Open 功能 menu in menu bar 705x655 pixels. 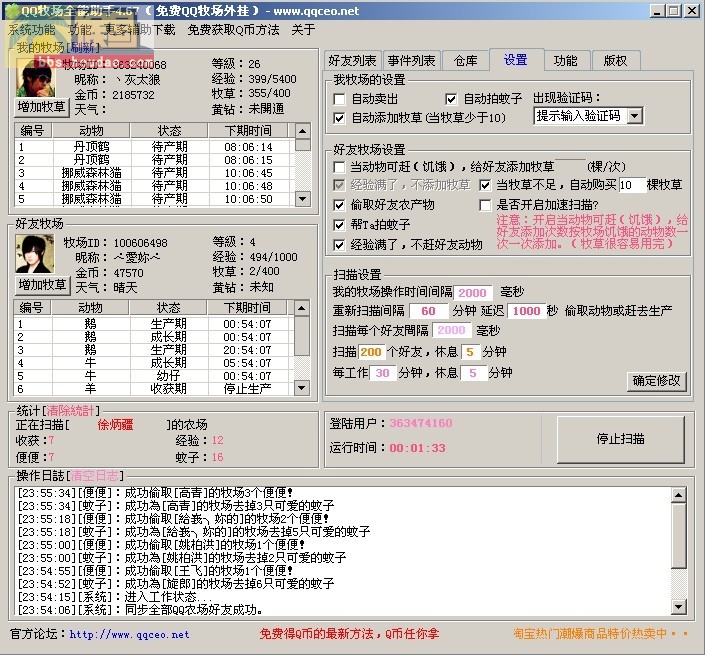tap(80, 30)
